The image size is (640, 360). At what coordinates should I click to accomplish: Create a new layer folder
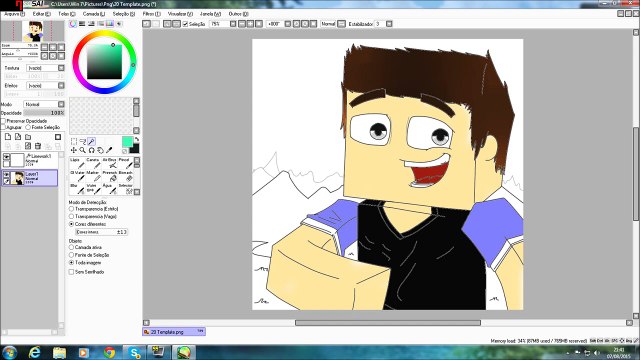28,137
